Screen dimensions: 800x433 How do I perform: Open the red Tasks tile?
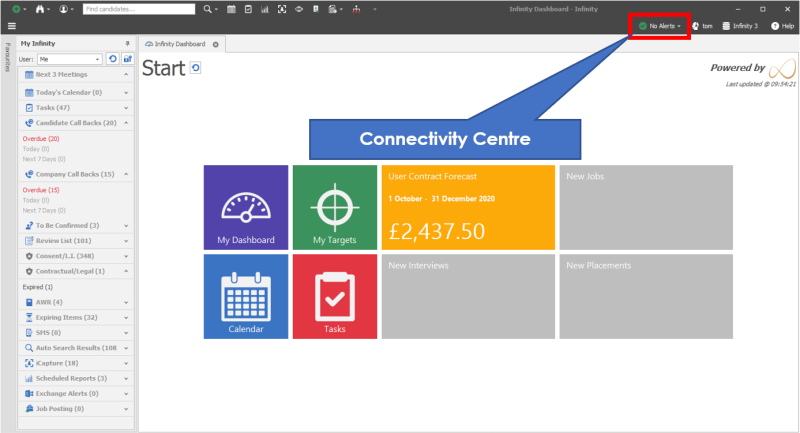[334, 297]
